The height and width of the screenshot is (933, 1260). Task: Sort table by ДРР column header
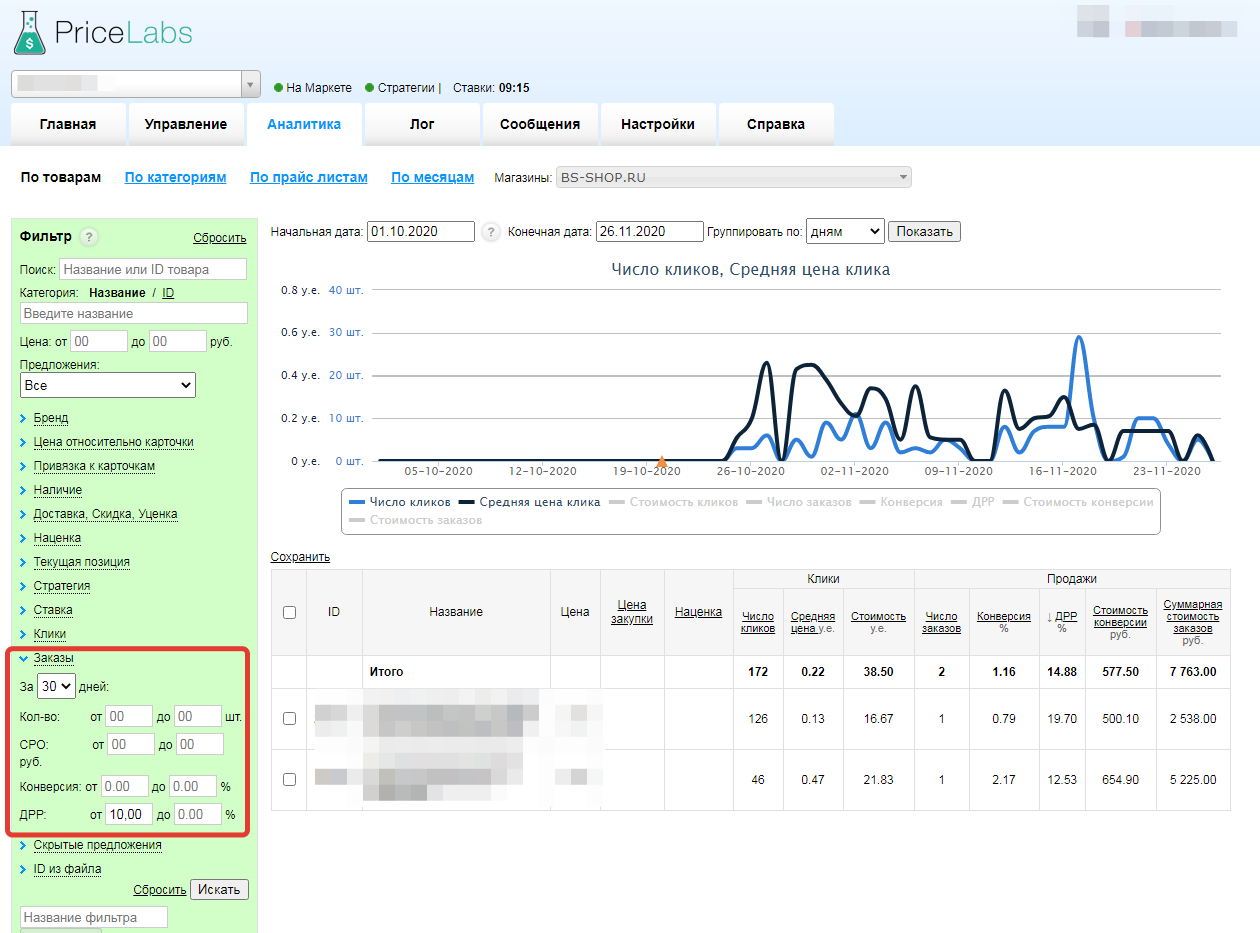(1067, 616)
